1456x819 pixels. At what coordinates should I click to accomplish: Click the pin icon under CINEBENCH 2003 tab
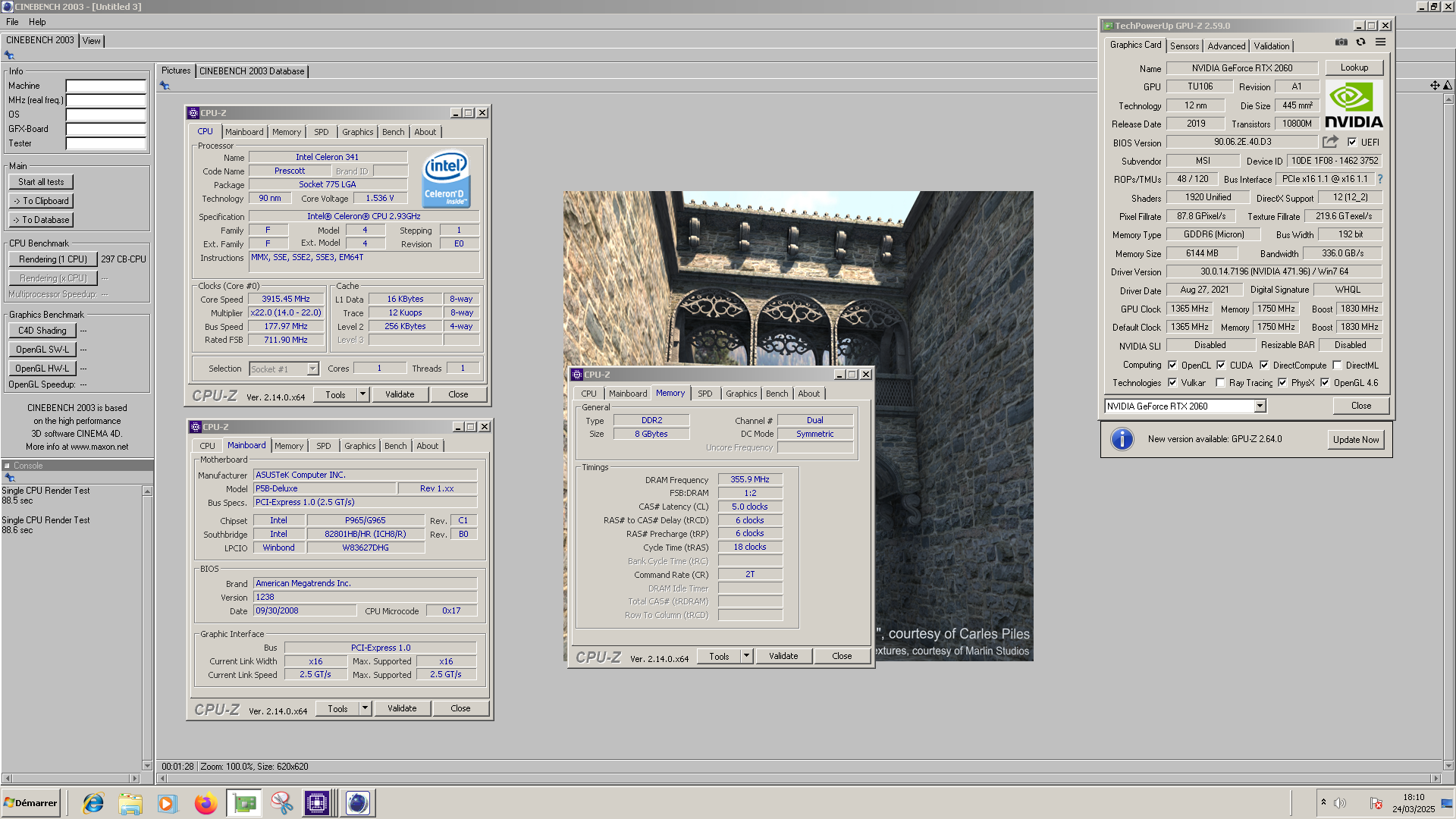(x=9, y=55)
